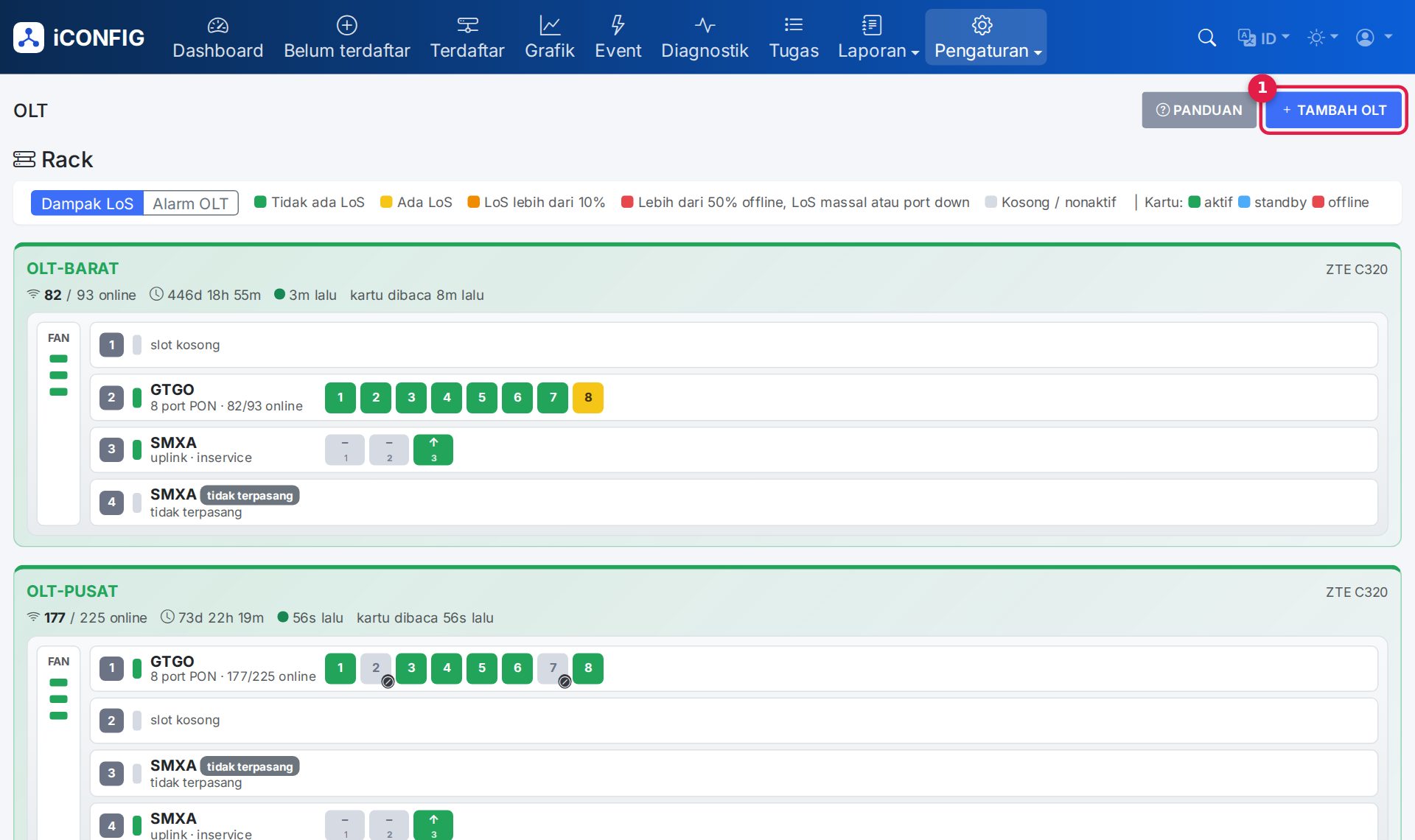Expand the Laporan dropdown menu
Screen dimensions: 1415x840
pyautogui.click(x=878, y=38)
